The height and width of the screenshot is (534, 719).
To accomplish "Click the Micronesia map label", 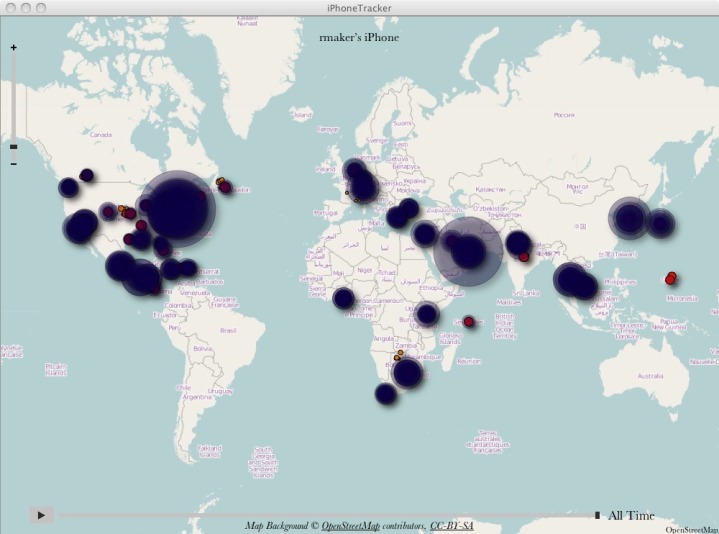I will click(x=682, y=298).
